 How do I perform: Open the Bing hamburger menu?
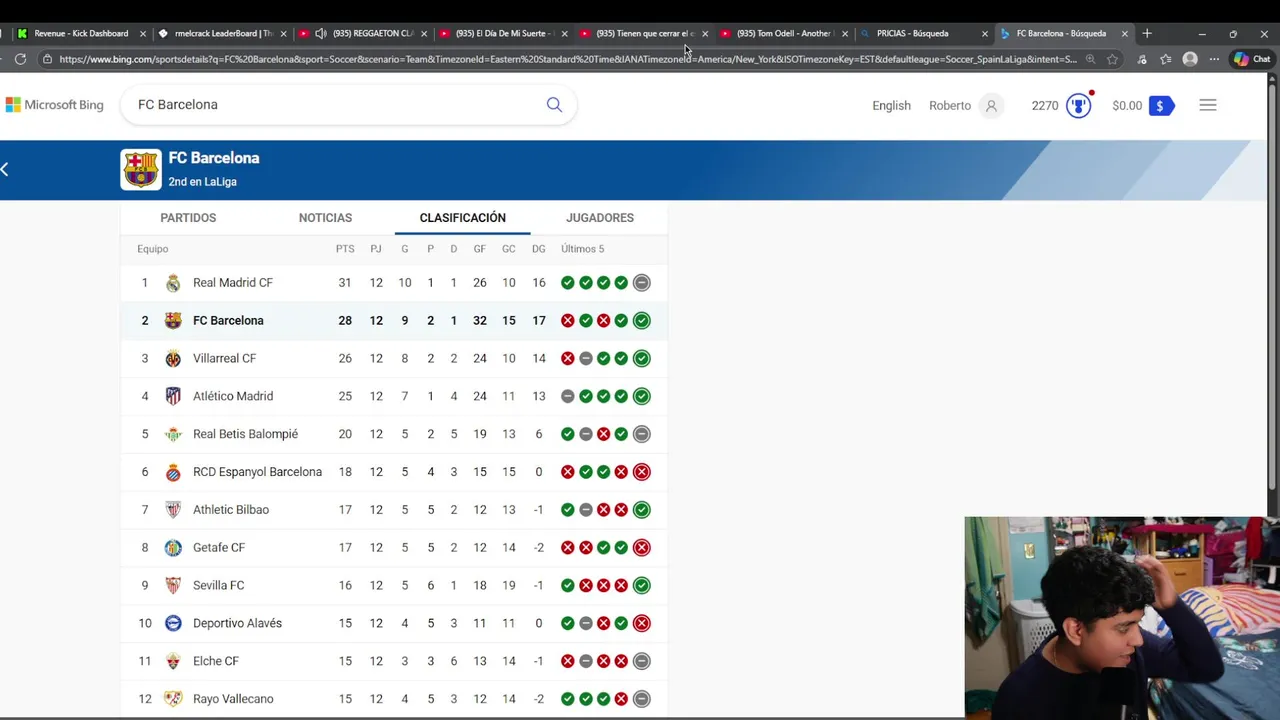coord(1208,105)
